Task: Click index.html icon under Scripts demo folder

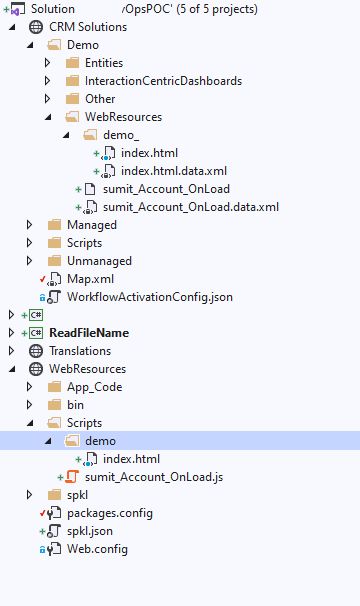Action: [90, 459]
